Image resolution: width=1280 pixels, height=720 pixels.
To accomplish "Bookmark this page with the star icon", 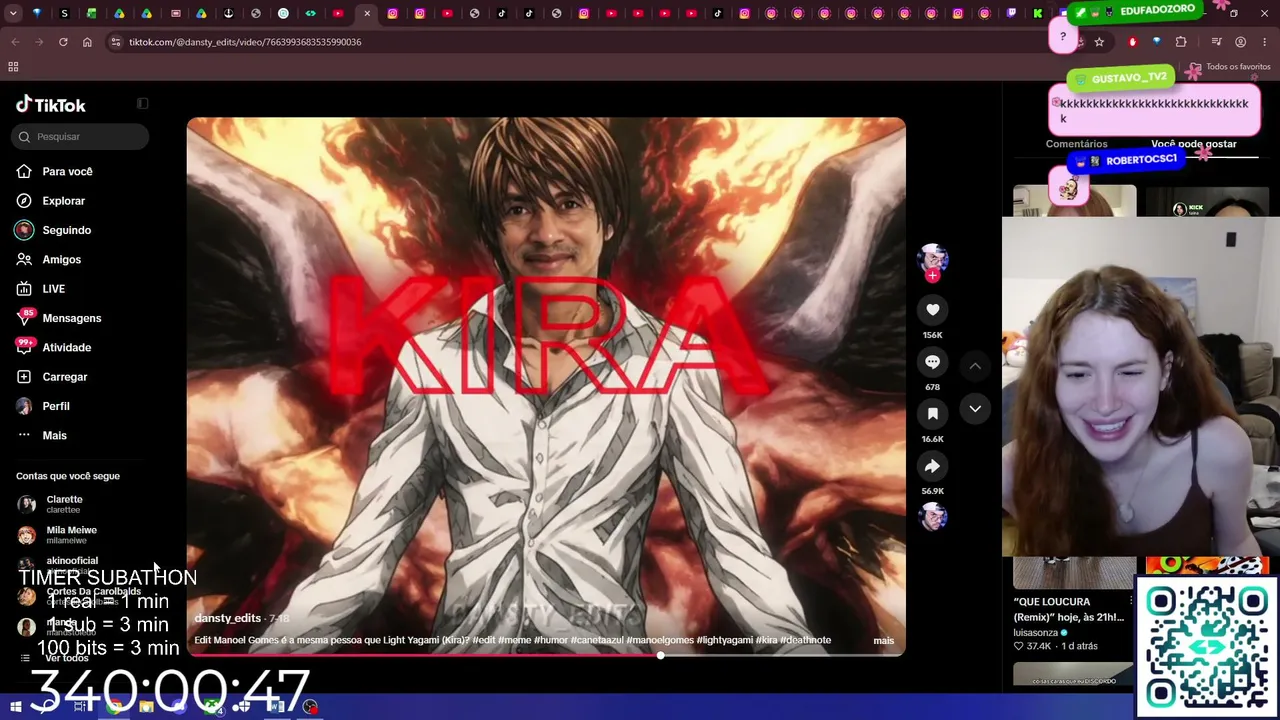I will (x=1099, y=42).
